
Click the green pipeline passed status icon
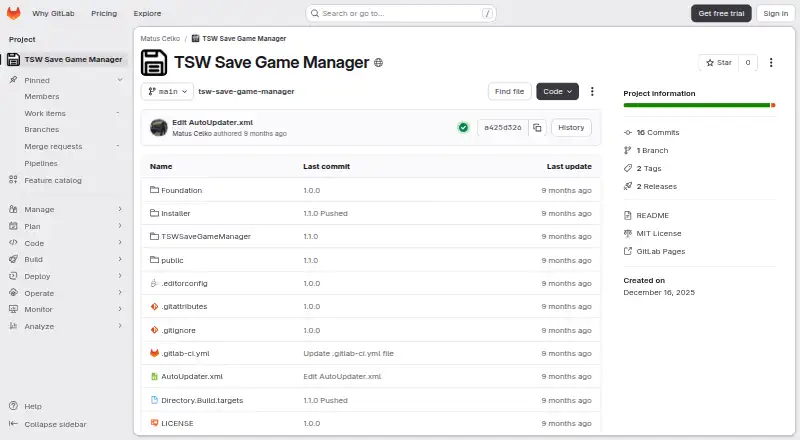(x=463, y=128)
